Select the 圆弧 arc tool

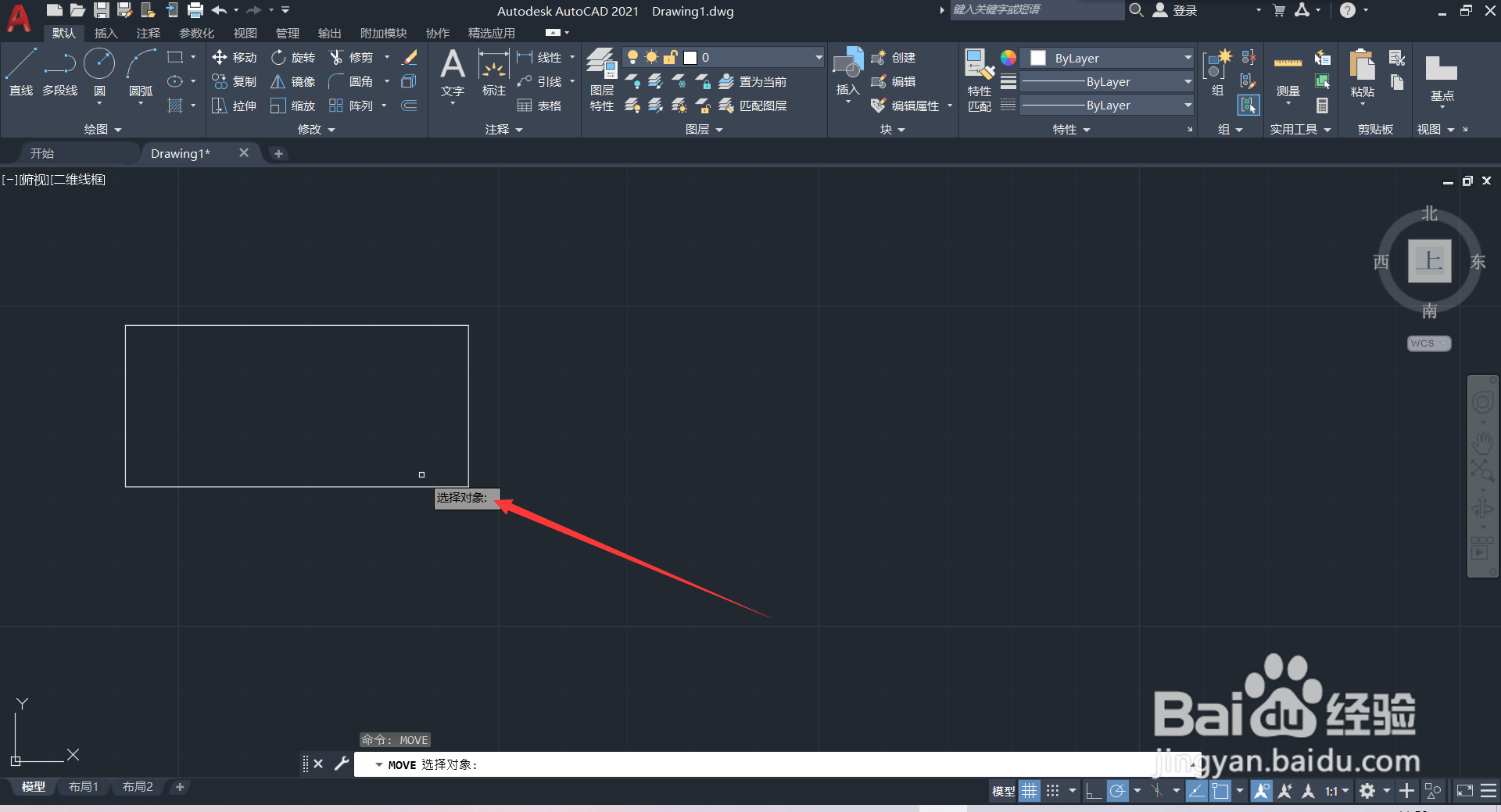pos(141,72)
